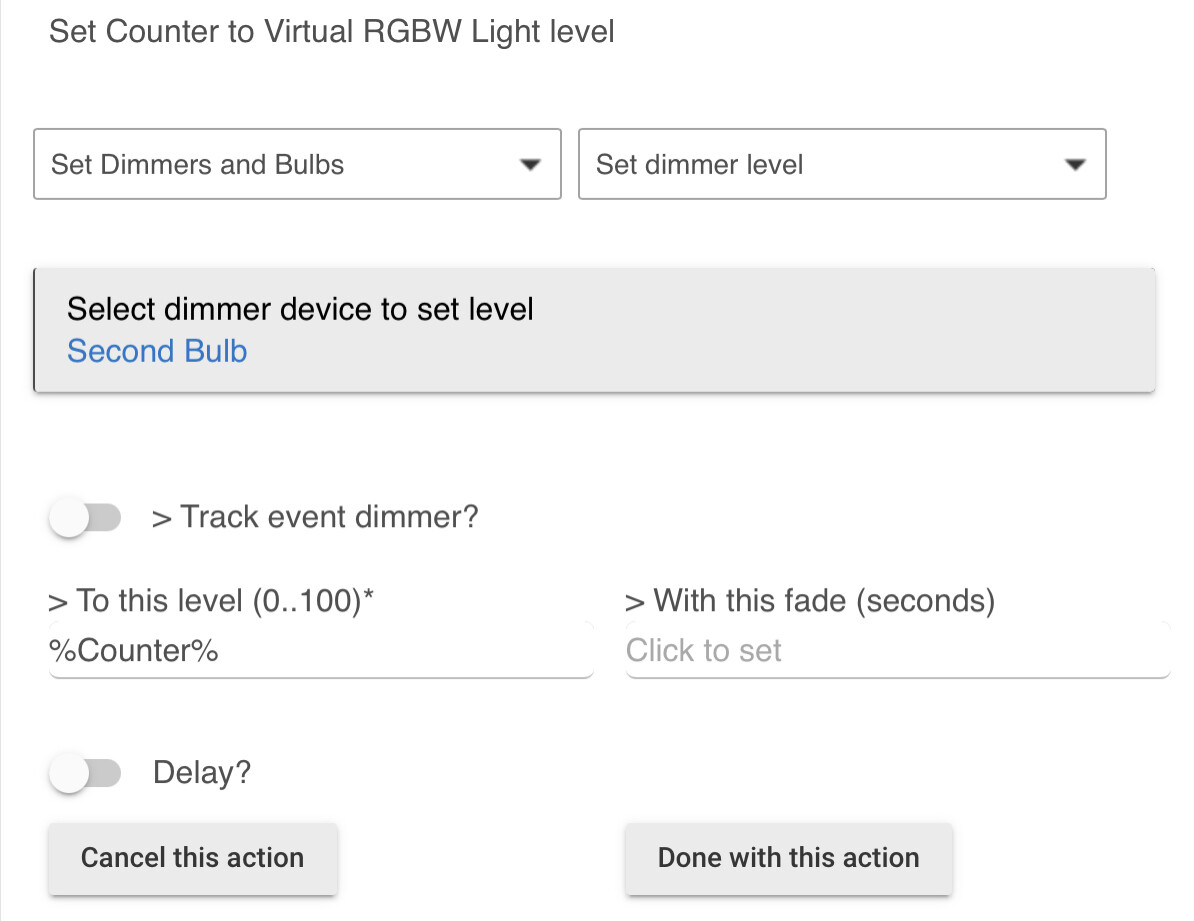Open the Set Dimmers and Bulbs dropdown arrow
This screenshot has height=921, width=1194.
click(x=531, y=164)
